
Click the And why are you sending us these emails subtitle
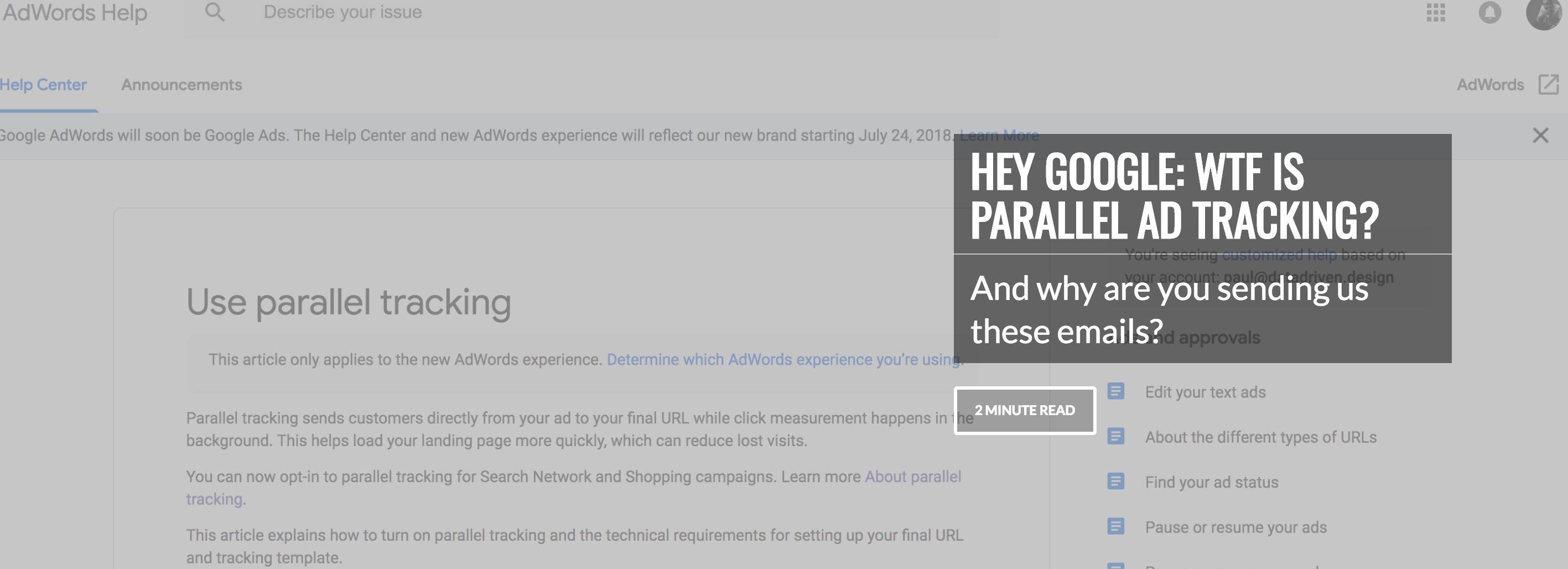click(1169, 309)
